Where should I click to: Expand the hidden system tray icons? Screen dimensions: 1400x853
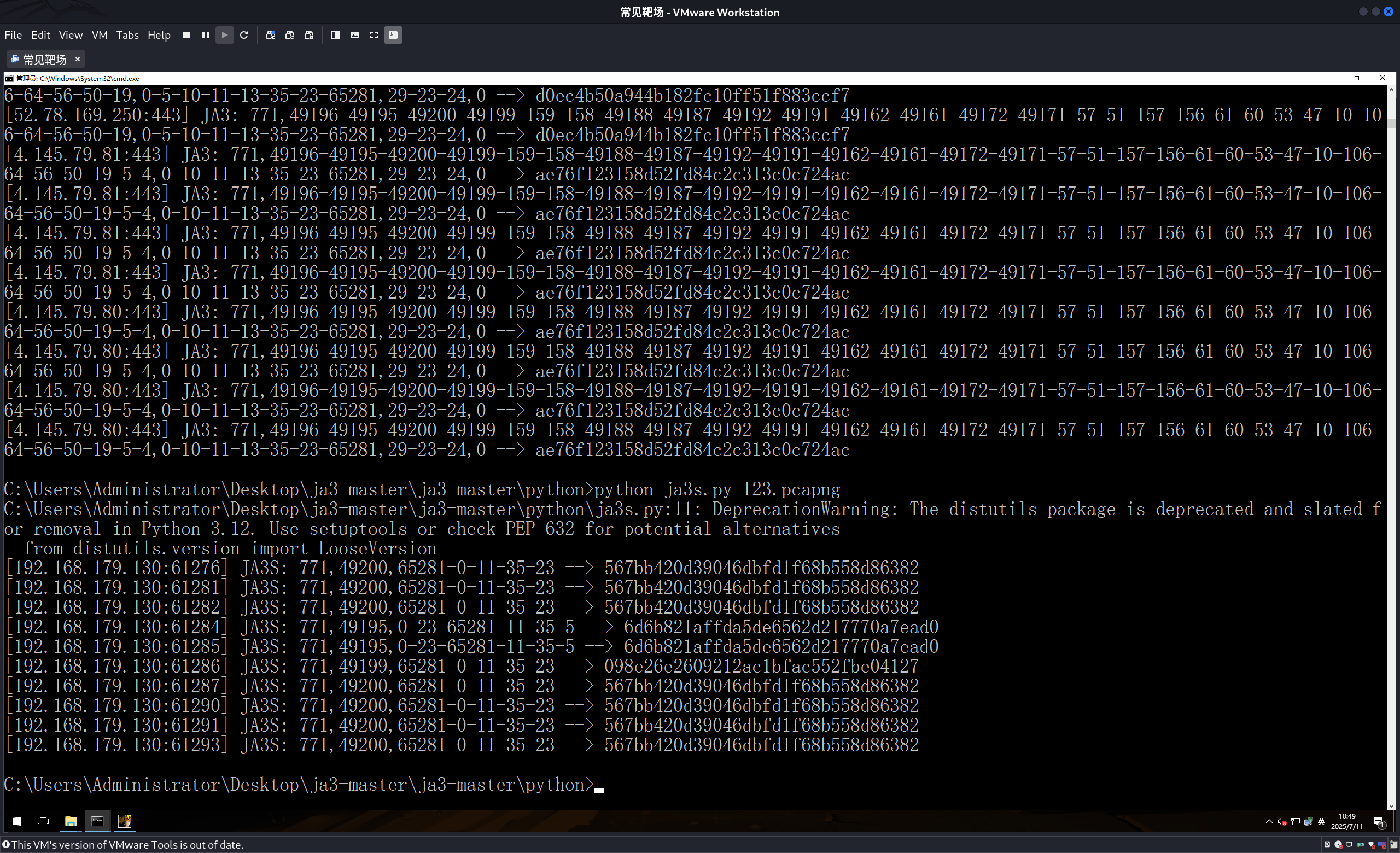pyautogui.click(x=1269, y=821)
